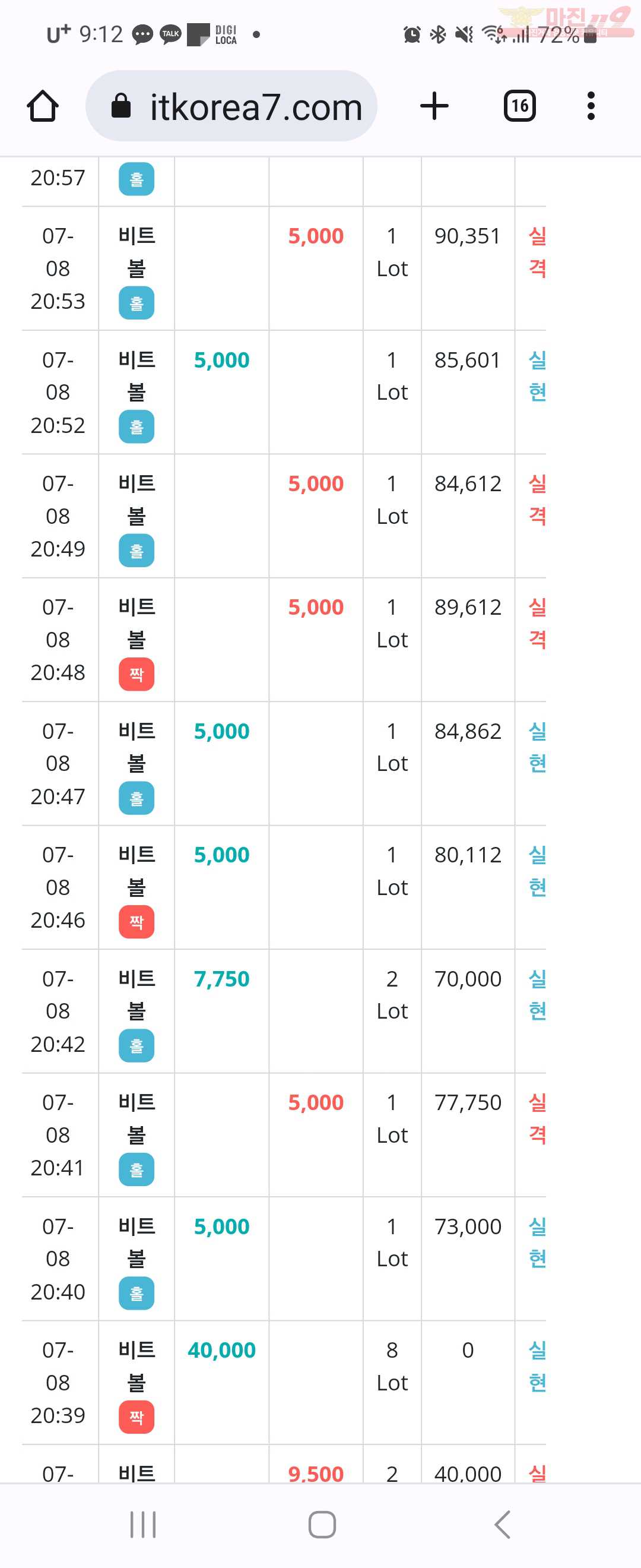Tap the red 짝 badge at 20:48

pos(137,675)
